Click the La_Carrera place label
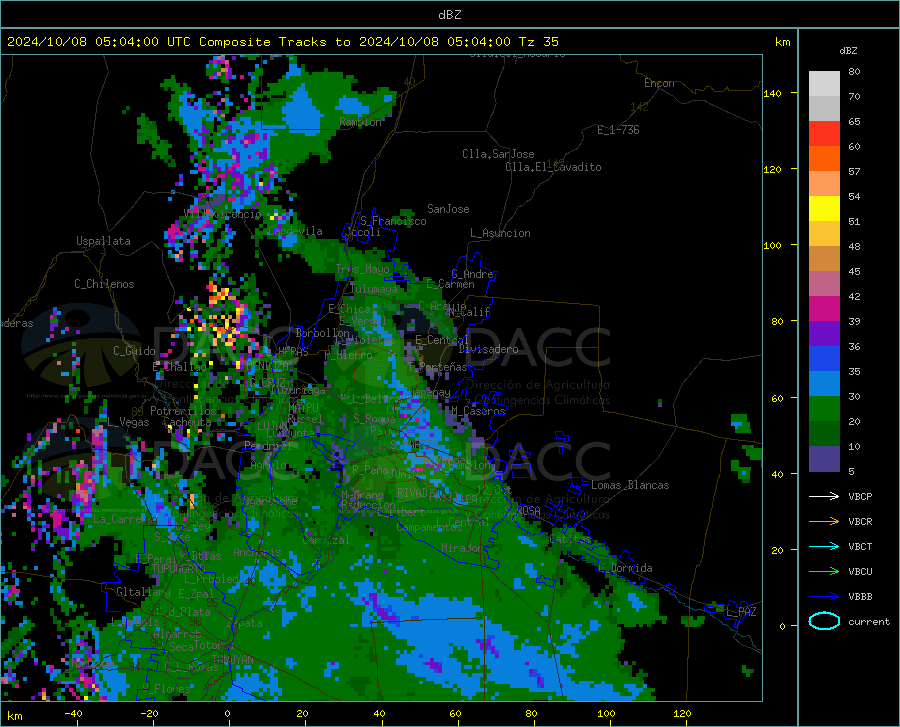900x727 pixels. [x=124, y=519]
